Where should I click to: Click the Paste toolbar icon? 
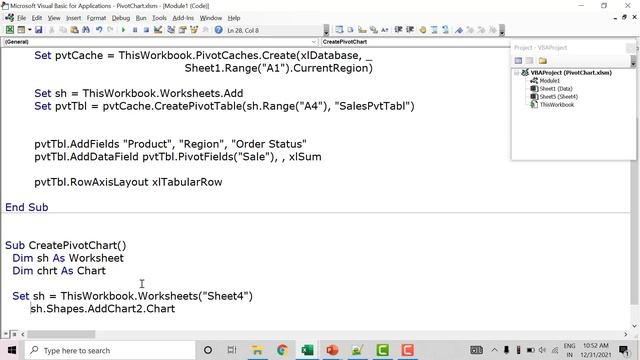point(74,30)
